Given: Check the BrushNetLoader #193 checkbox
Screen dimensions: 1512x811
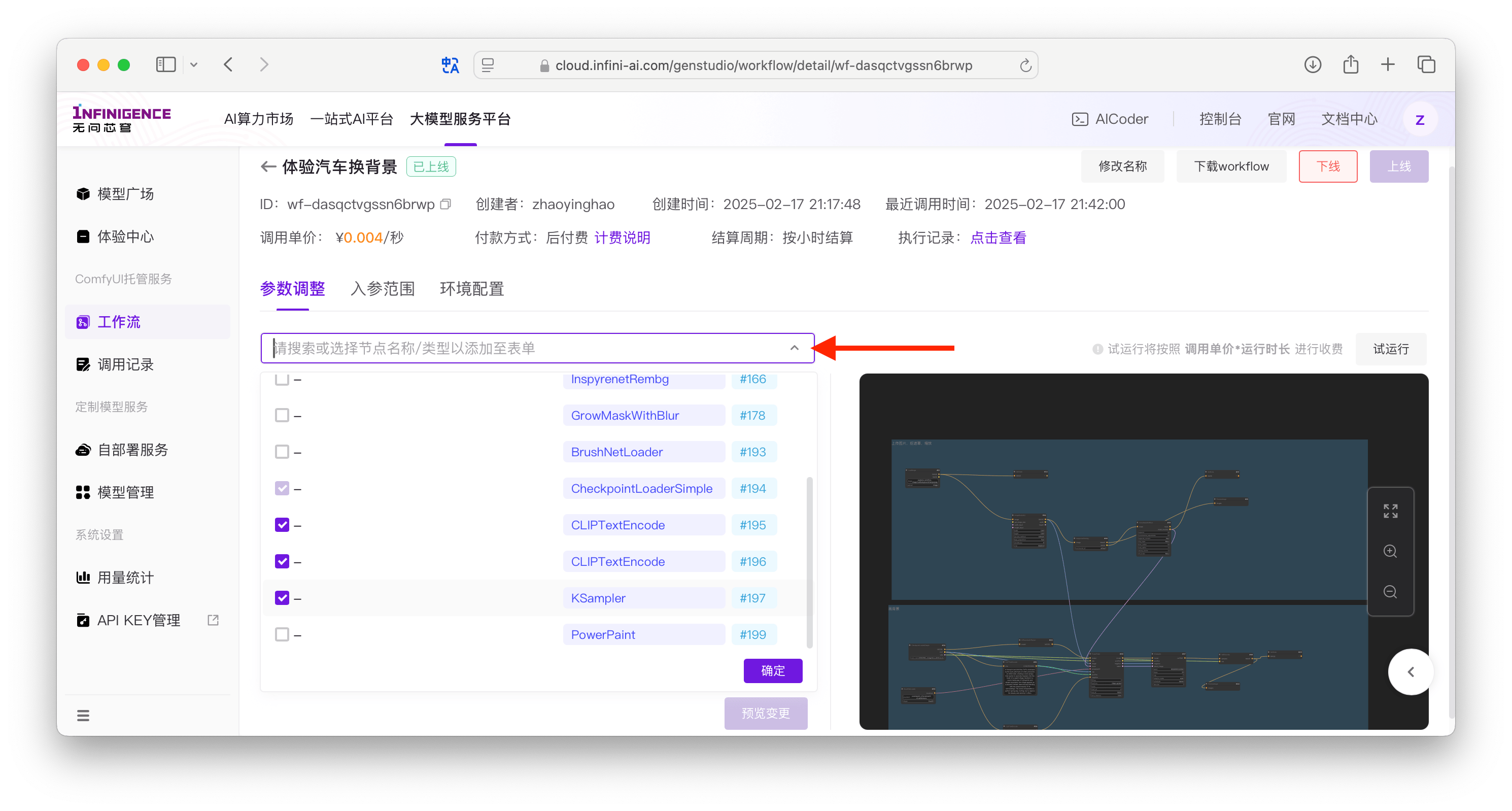Looking at the screenshot, I should 282,452.
